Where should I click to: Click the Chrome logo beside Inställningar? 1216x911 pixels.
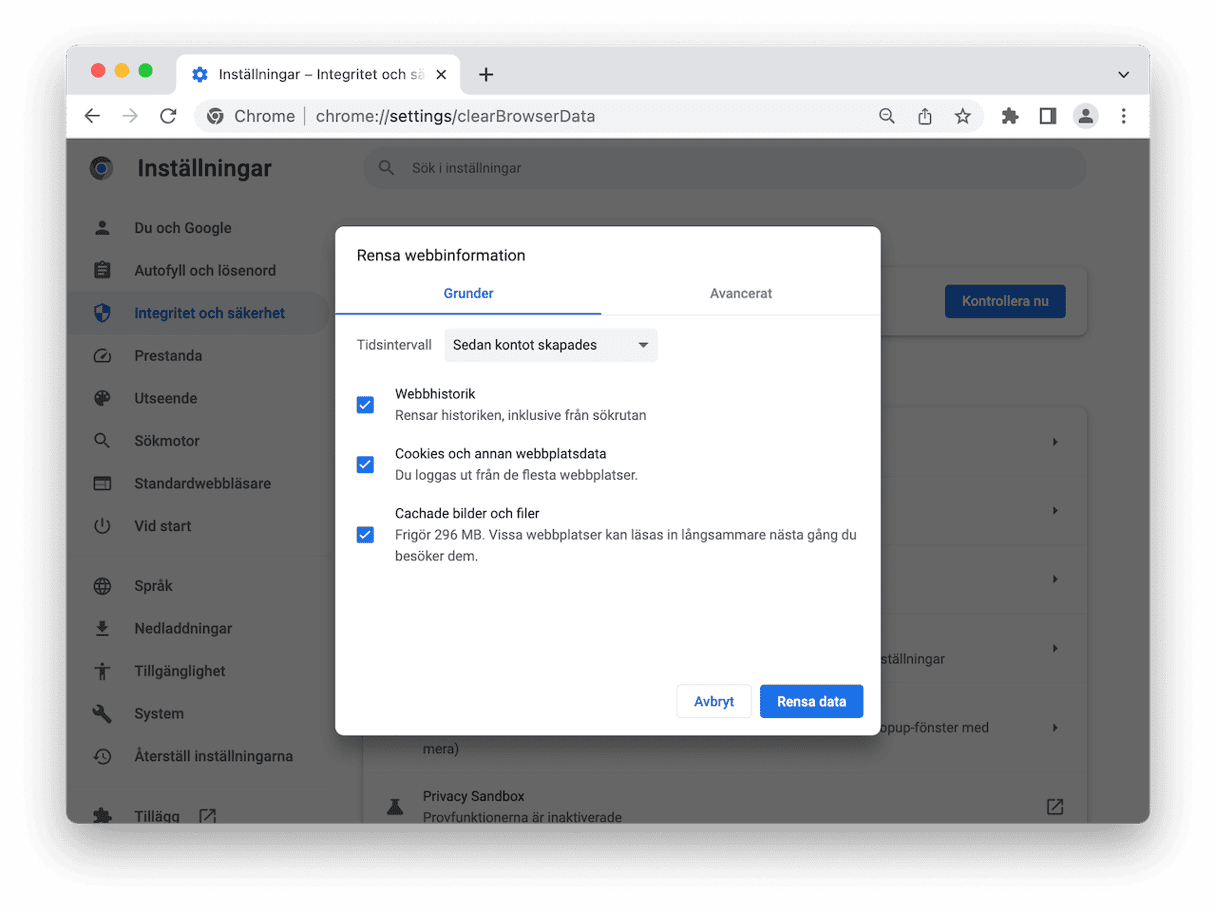(x=102, y=168)
